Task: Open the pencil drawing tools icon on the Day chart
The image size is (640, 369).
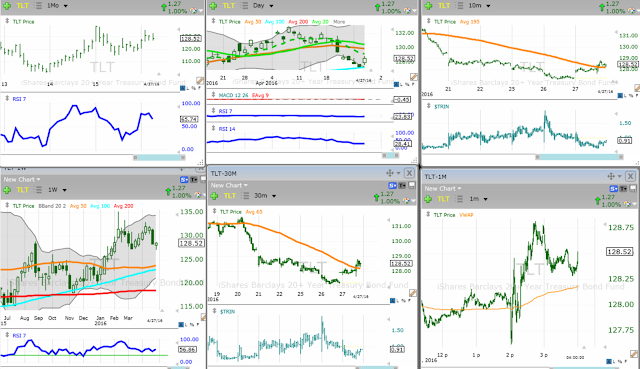Action: click(413, 77)
